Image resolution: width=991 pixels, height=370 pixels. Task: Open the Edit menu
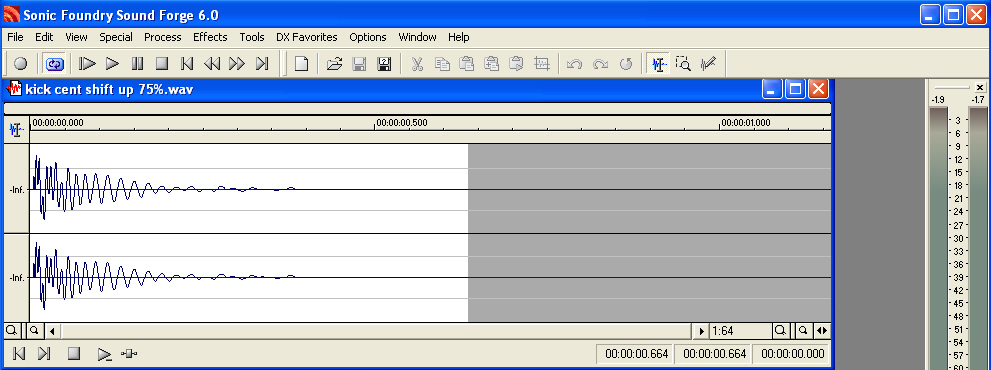(x=44, y=37)
